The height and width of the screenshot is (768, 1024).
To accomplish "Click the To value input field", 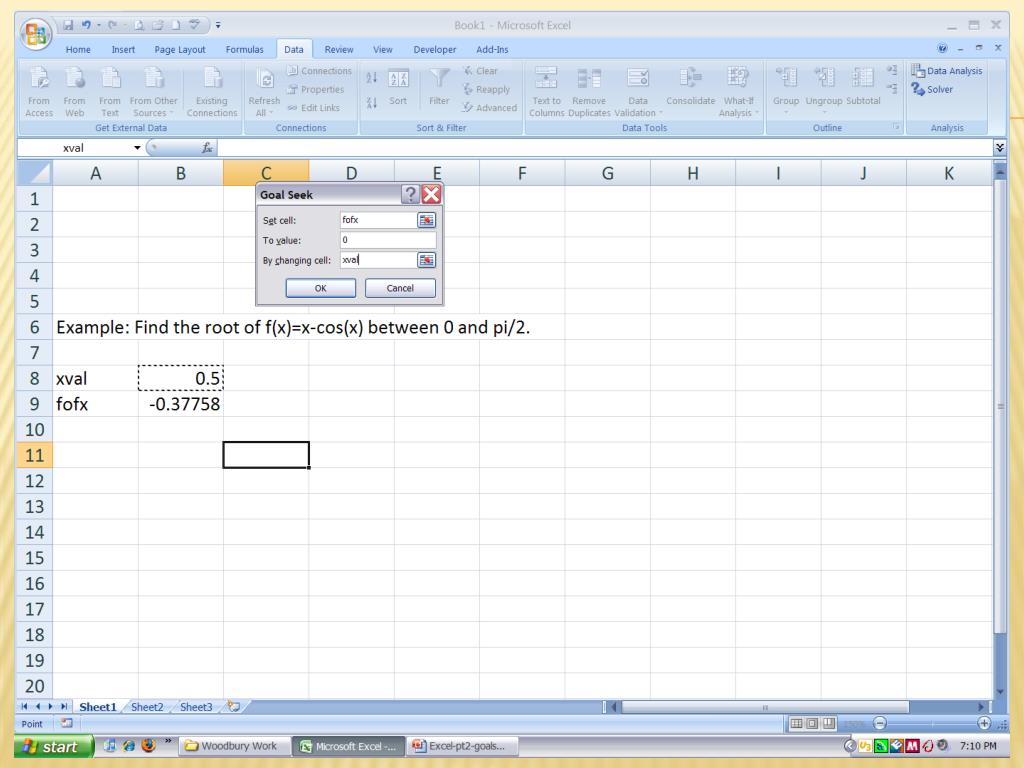I will pyautogui.click(x=388, y=240).
